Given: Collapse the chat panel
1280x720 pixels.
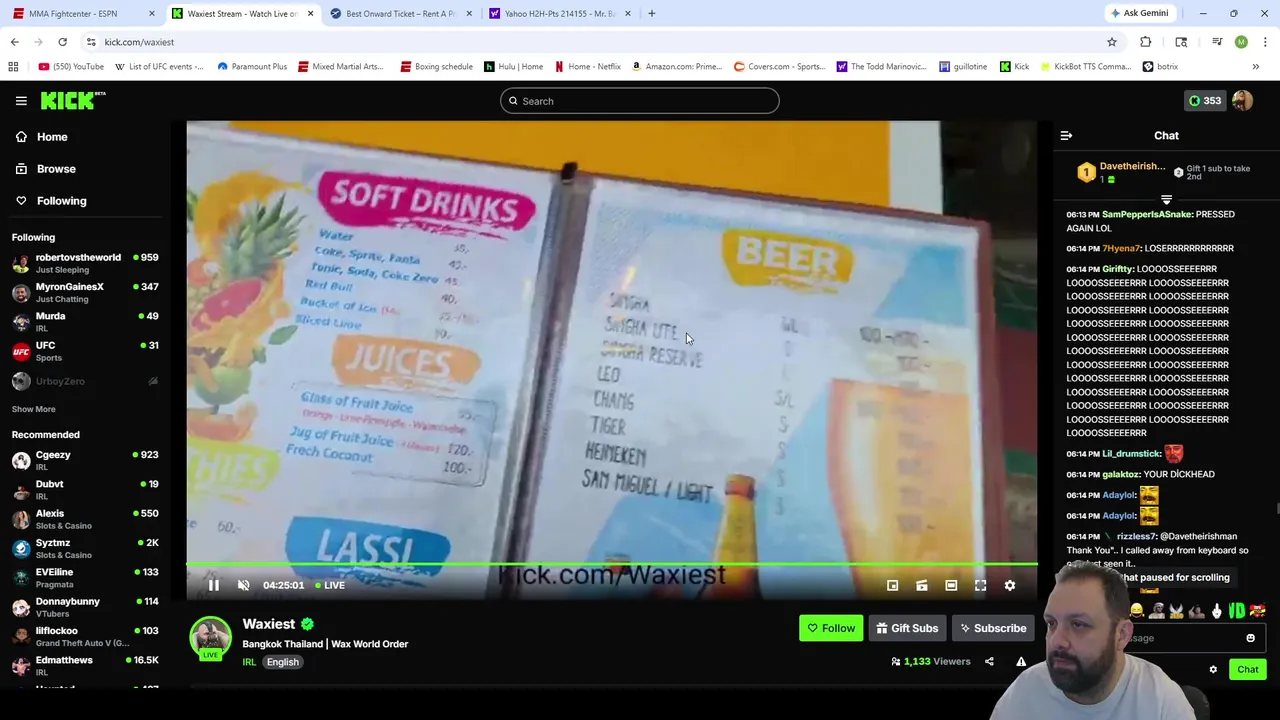Looking at the screenshot, I should [1066, 135].
